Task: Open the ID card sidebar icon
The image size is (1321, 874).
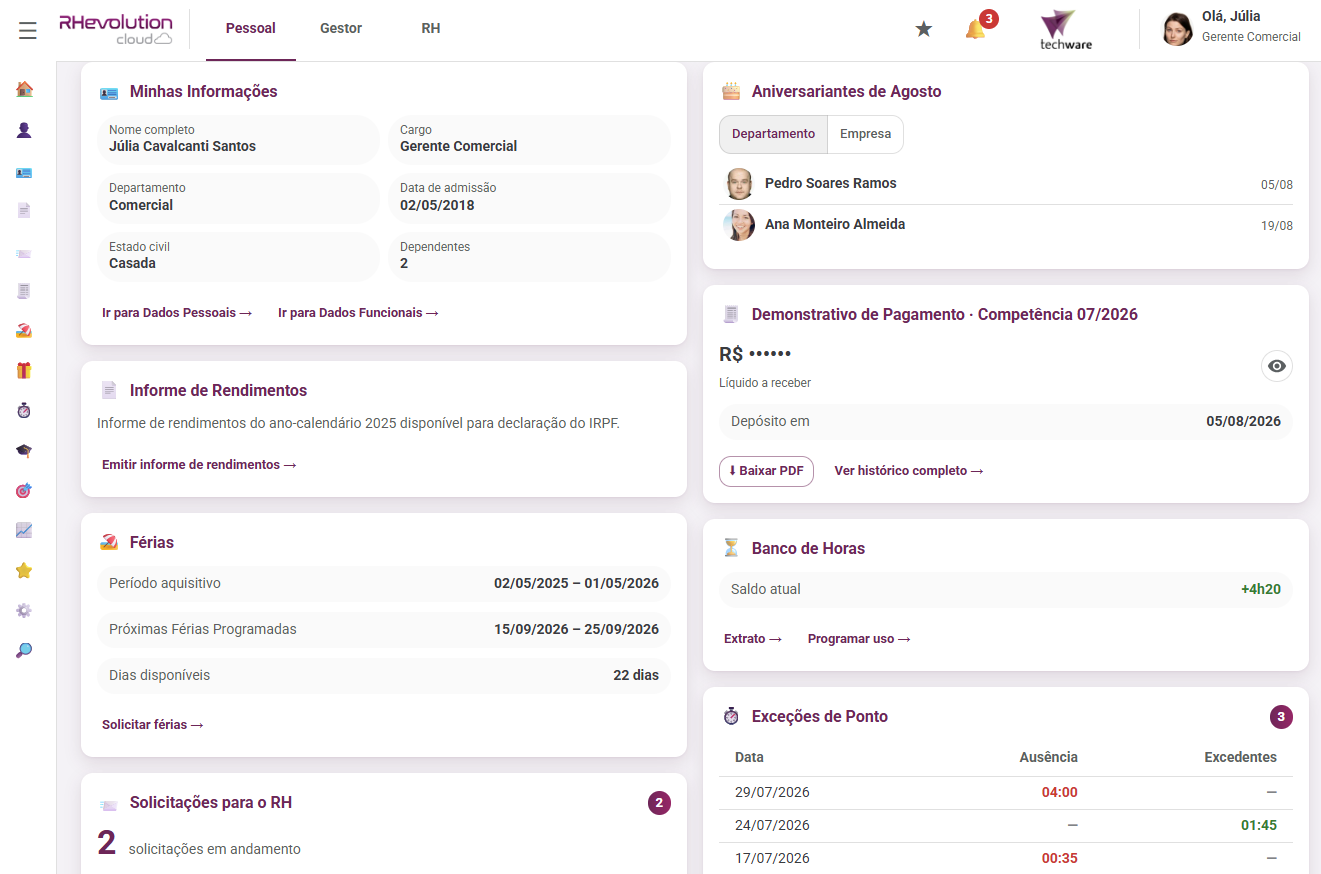Action: pyautogui.click(x=25, y=172)
